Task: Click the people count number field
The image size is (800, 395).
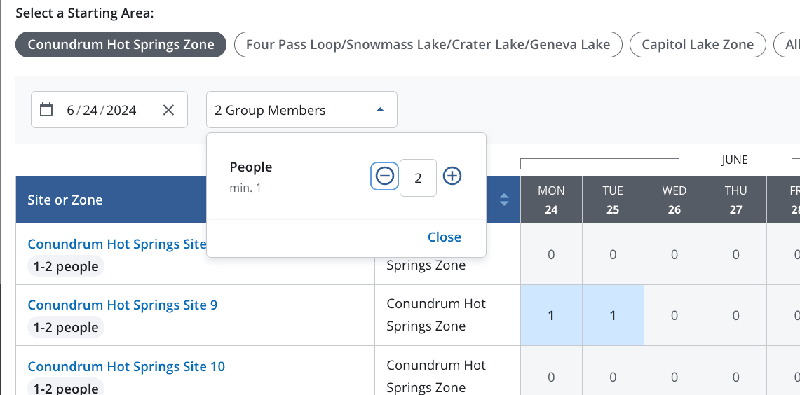Action: tap(418, 178)
